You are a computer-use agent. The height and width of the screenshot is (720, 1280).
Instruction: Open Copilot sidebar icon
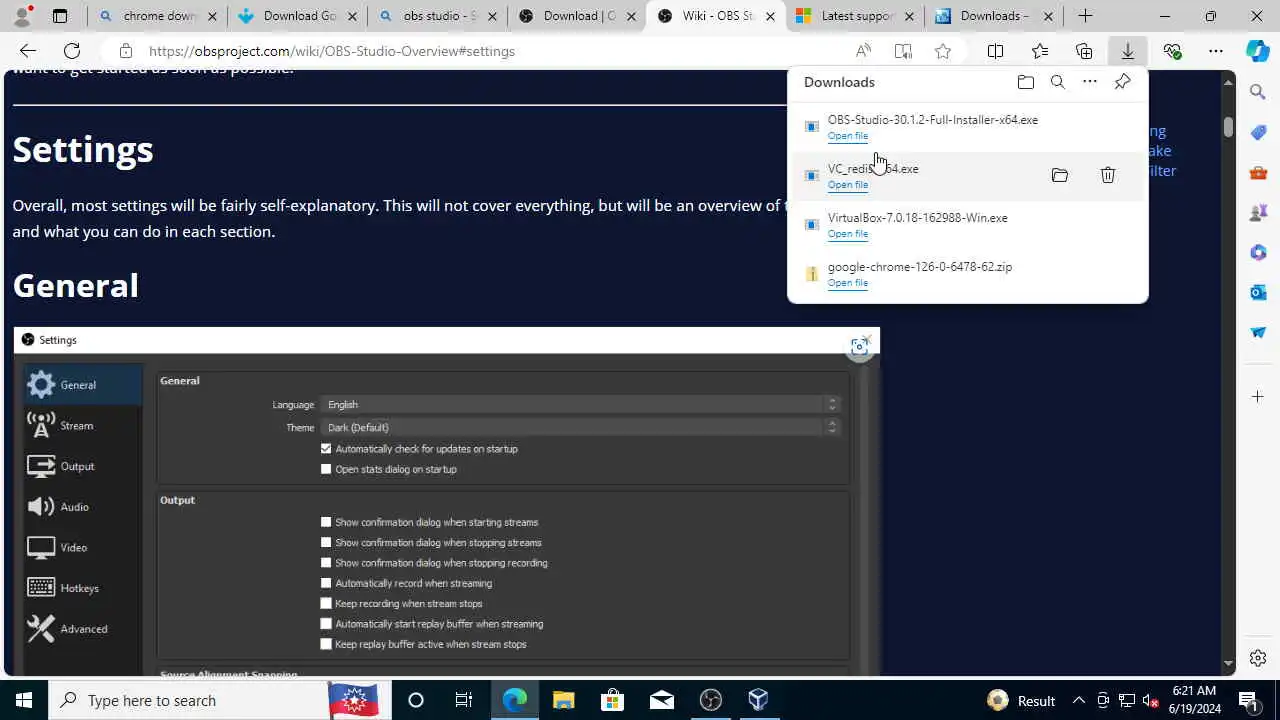click(1258, 51)
